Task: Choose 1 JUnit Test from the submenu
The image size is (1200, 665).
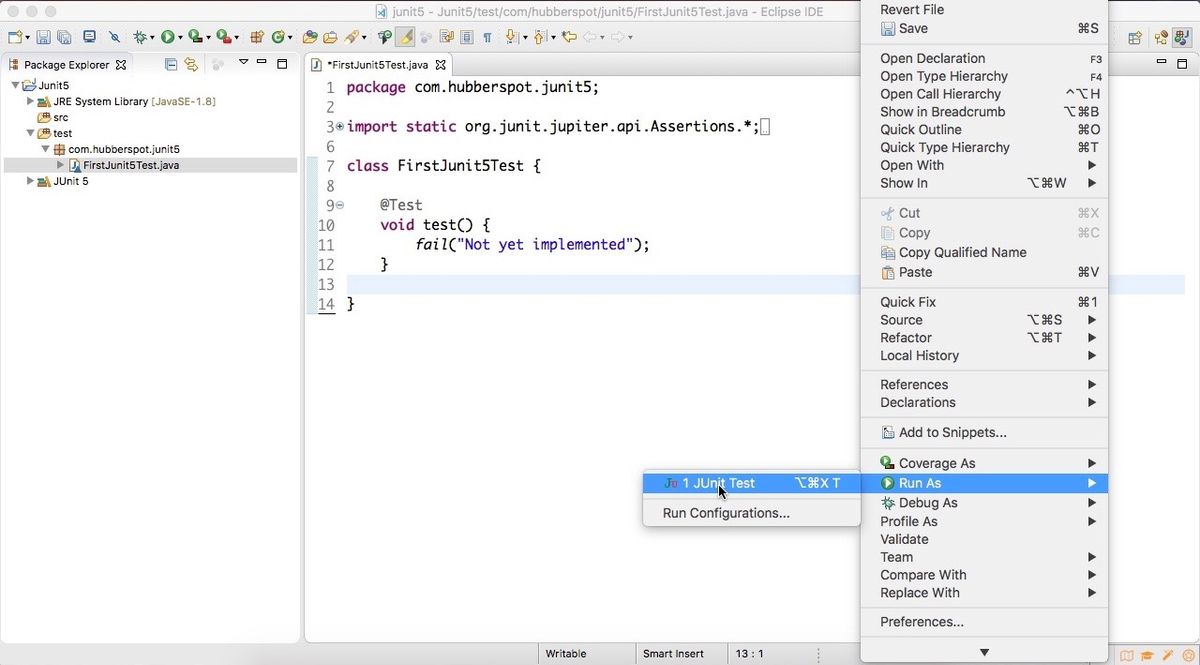Action: (x=751, y=483)
